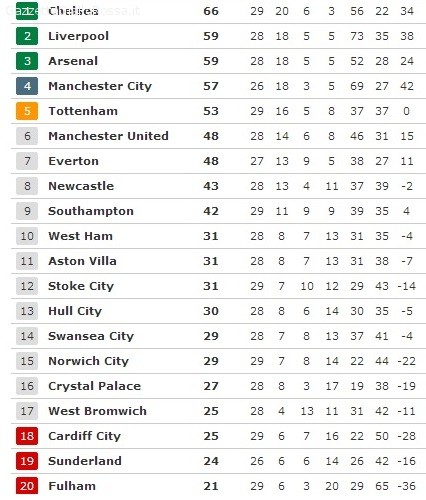Click the Tottenham team name
This screenshot has width=426, height=500.
83,111
